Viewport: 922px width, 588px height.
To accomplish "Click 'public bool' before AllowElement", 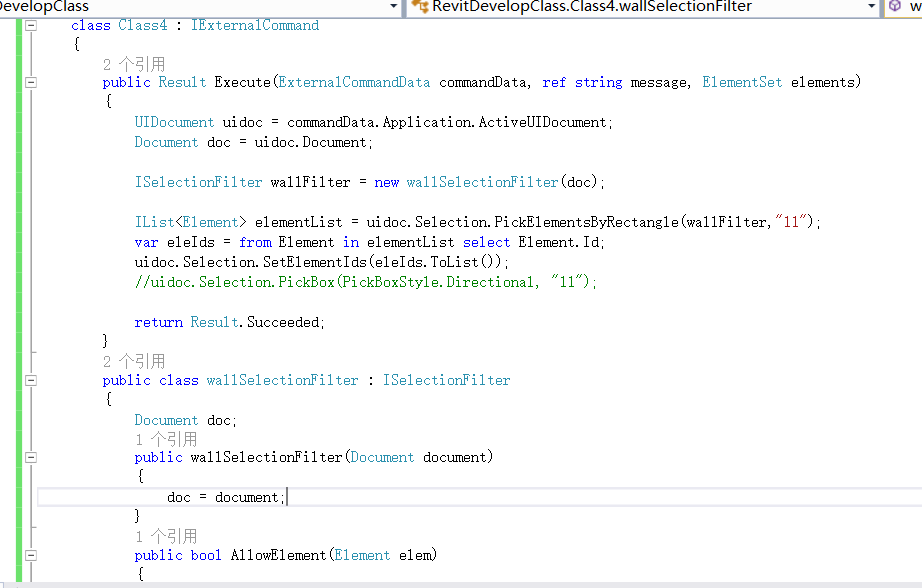I will tap(178, 555).
